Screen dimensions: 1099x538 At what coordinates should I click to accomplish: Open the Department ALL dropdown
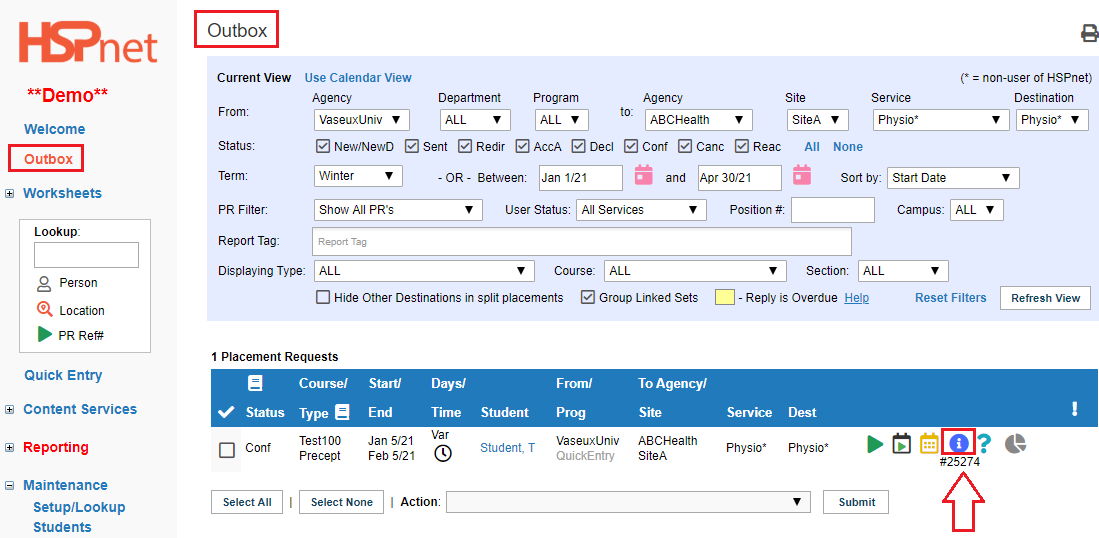tap(475, 120)
